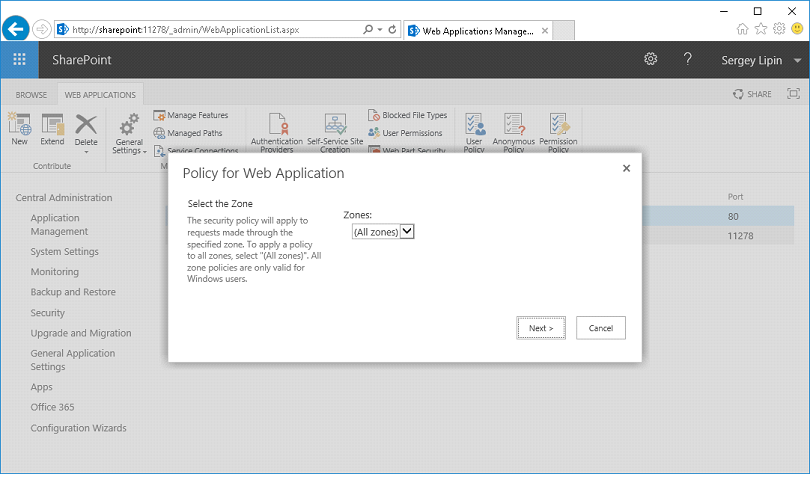
Task: Open the settings gear in suite bar
Action: pyautogui.click(x=650, y=59)
